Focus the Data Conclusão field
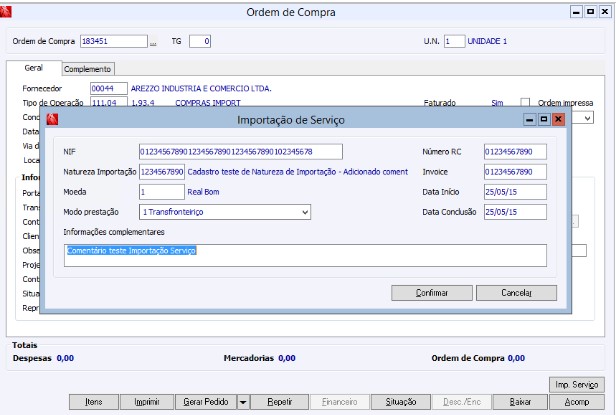The height and width of the screenshot is (415, 616). coord(515,212)
